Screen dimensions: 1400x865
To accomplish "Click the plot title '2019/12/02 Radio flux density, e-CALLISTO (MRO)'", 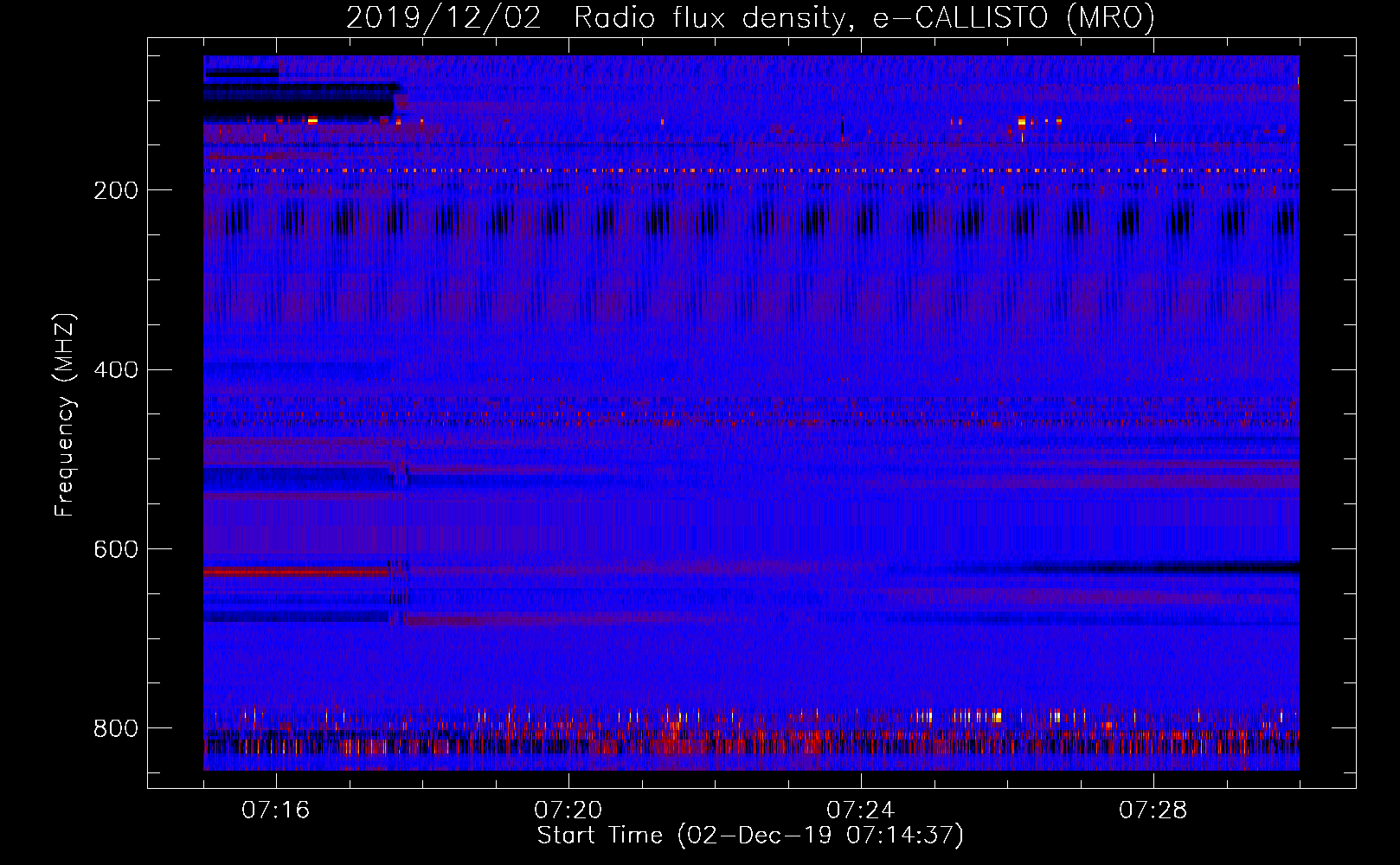I will pos(750,17).
